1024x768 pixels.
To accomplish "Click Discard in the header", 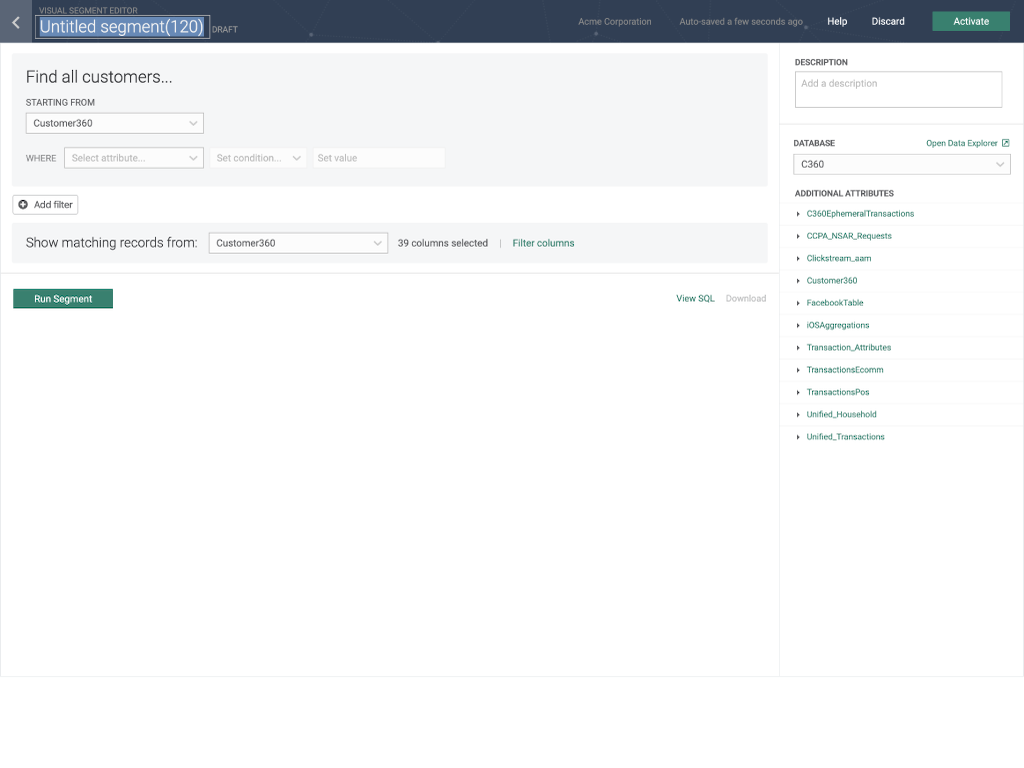I will click(888, 21).
